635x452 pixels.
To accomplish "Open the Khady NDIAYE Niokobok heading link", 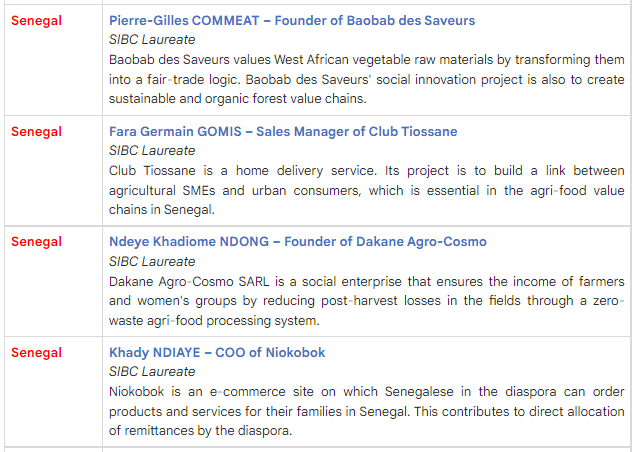I will coord(217,353).
